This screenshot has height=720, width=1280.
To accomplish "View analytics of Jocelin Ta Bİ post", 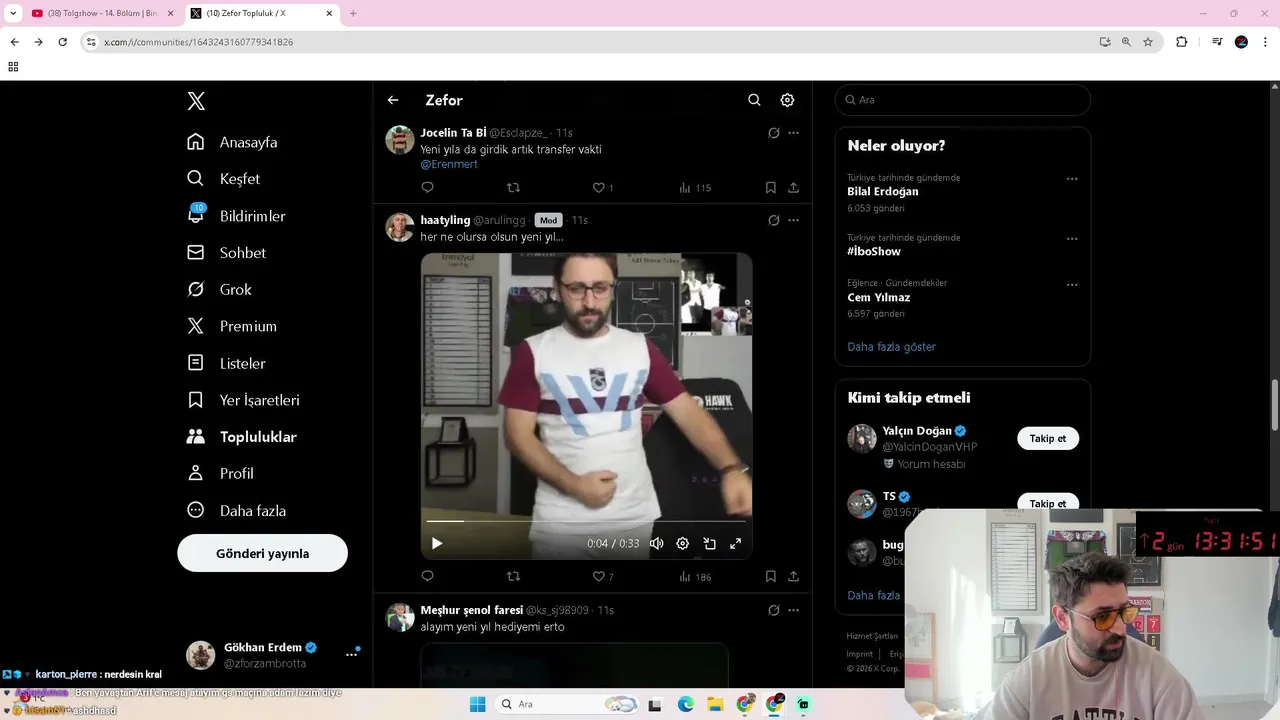I will (695, 188).
